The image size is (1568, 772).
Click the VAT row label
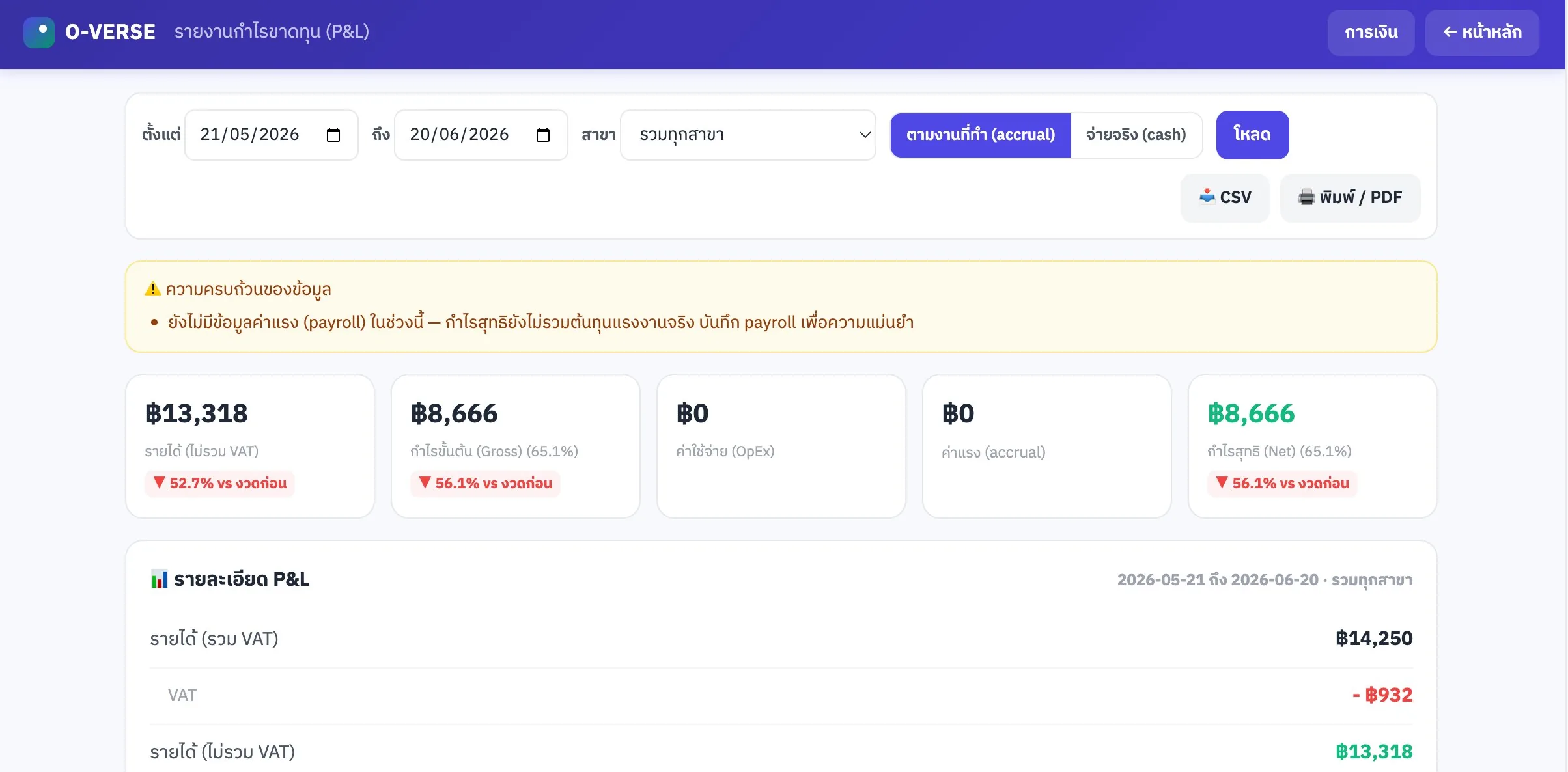tap(182, 695)
